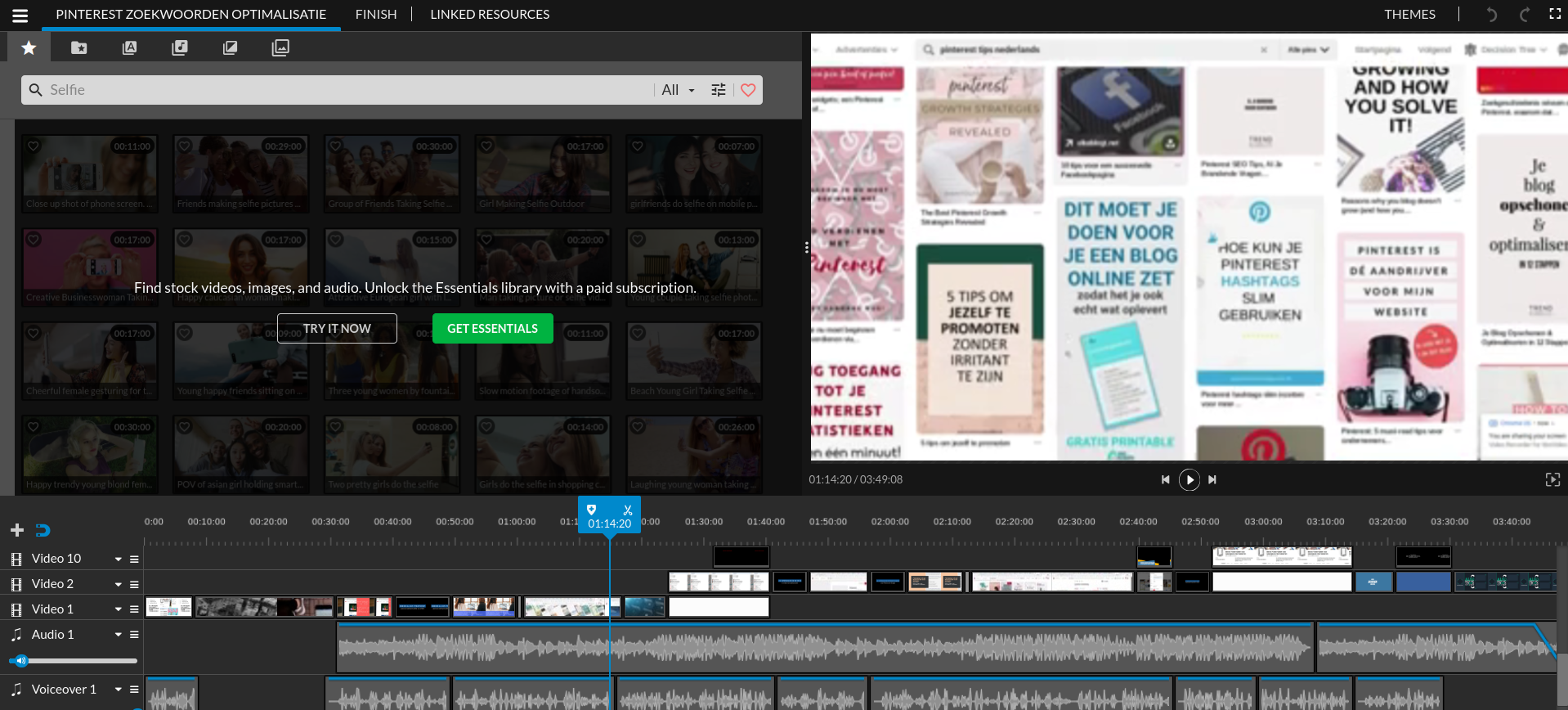This screenshot has height=710, width=1568.
Task: Click the Voiceover 1 music note icon
Action: [x=16, y=690]
